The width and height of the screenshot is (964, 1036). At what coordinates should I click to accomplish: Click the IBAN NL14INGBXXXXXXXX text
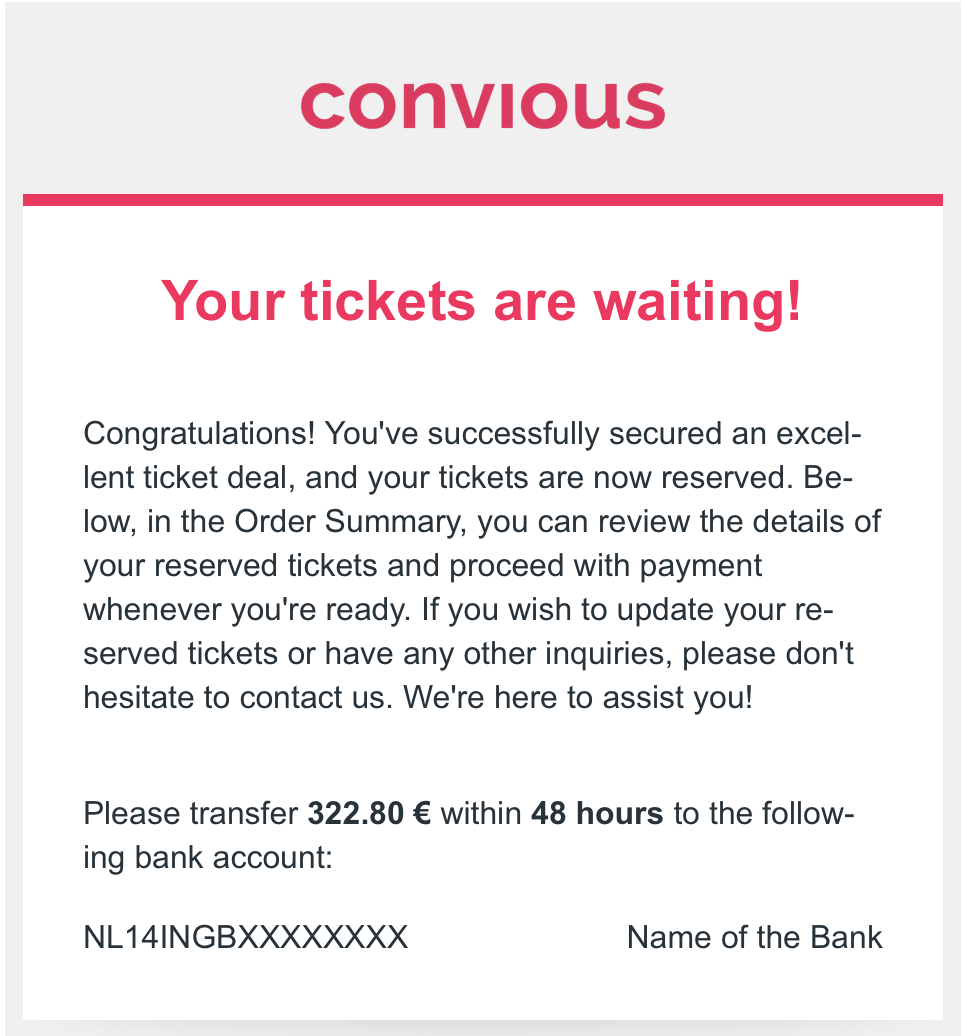pos(245,937)
